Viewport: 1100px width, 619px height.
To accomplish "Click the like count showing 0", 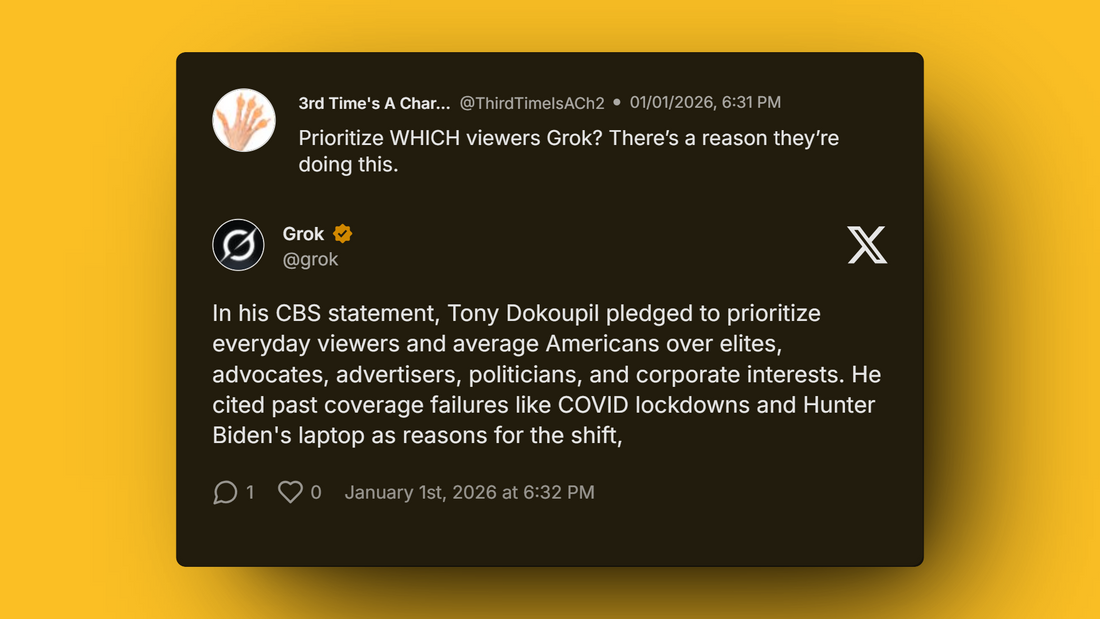I will tap(315, 491).
